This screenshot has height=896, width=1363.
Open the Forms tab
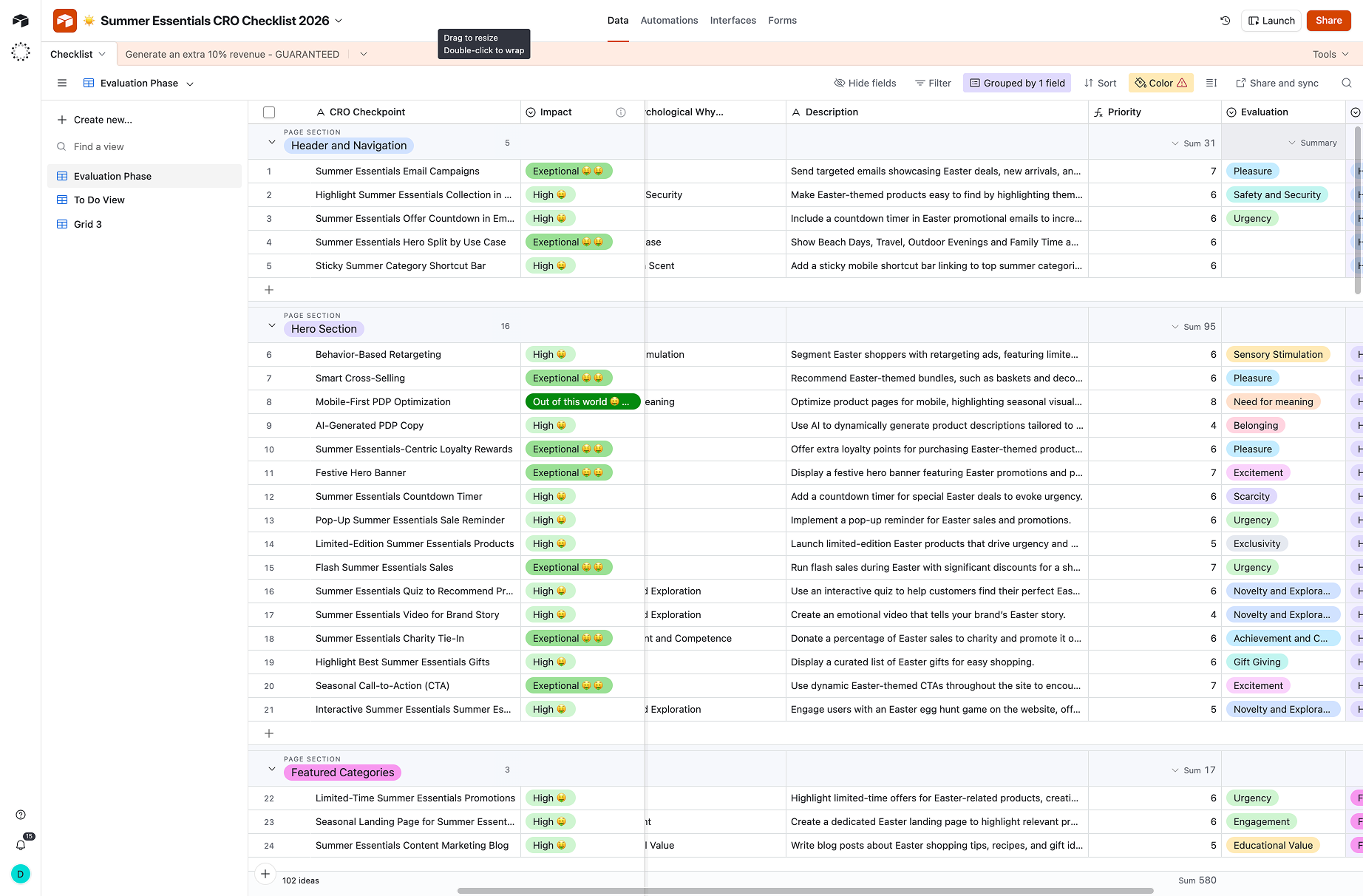[782, 21]
